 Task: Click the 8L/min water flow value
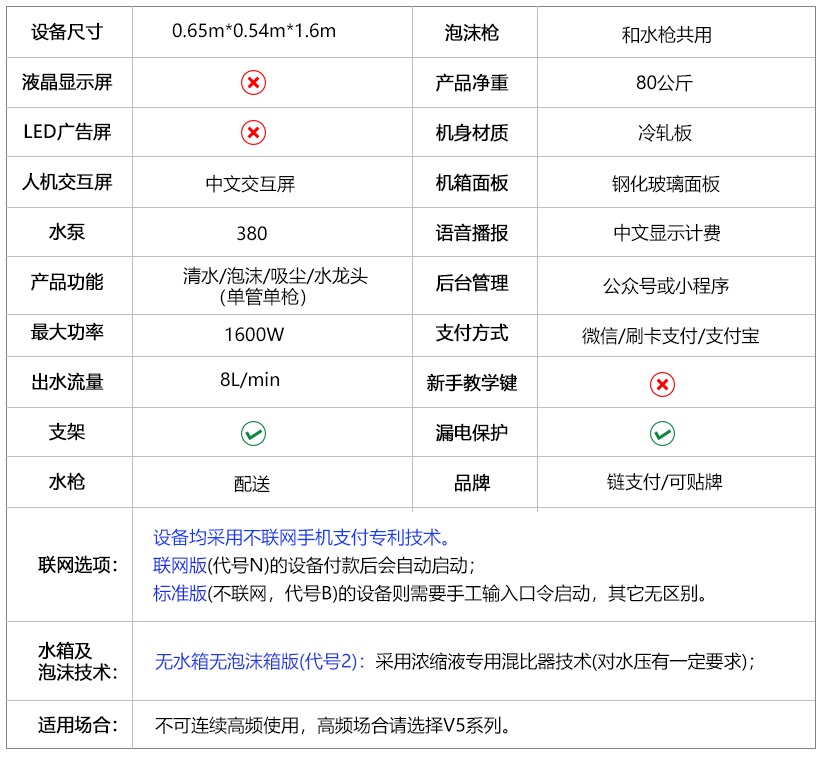[250, 380]
